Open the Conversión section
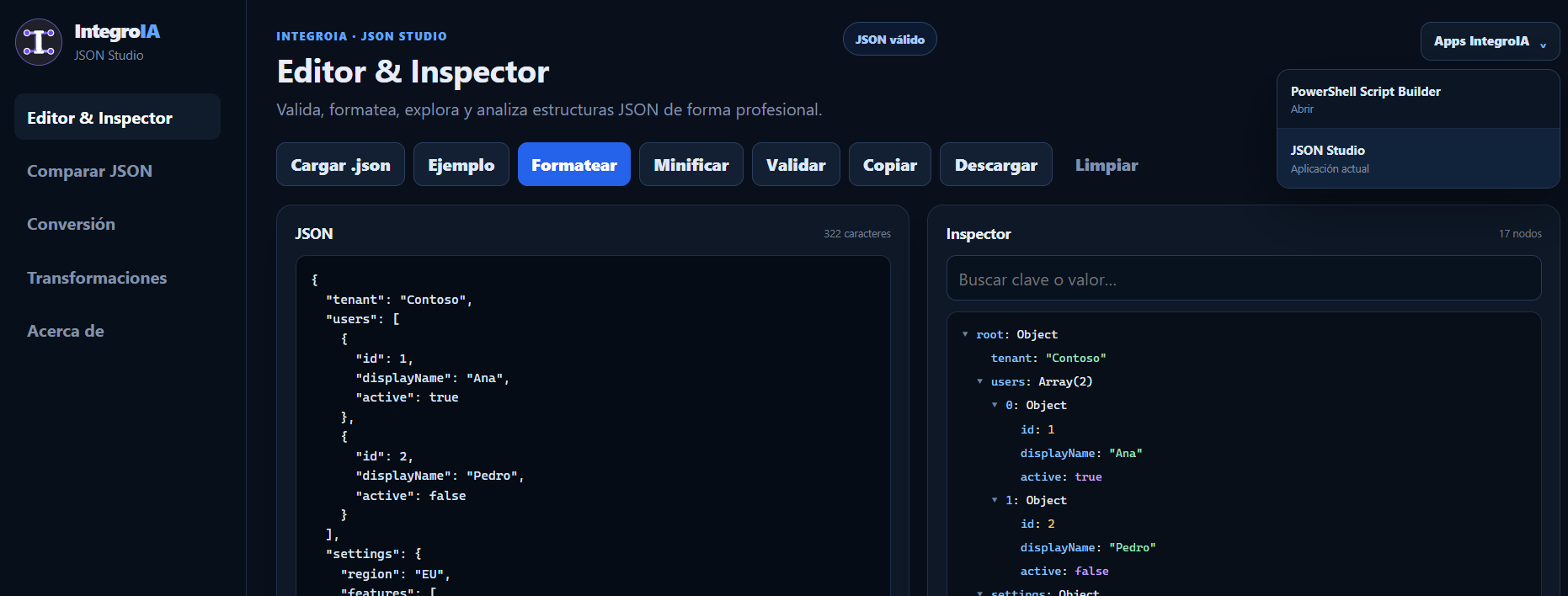Screen dimensions: 1568x596 (x=72, y=224)
